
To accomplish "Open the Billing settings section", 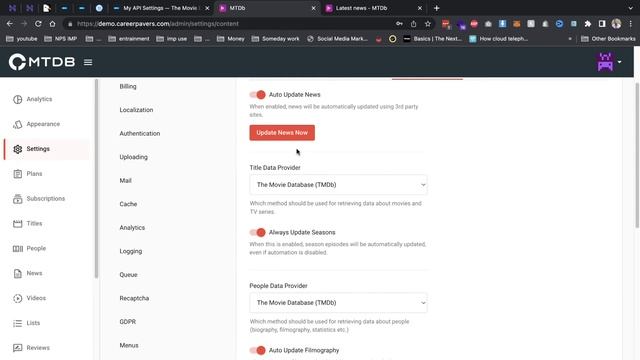I will 128,87.
